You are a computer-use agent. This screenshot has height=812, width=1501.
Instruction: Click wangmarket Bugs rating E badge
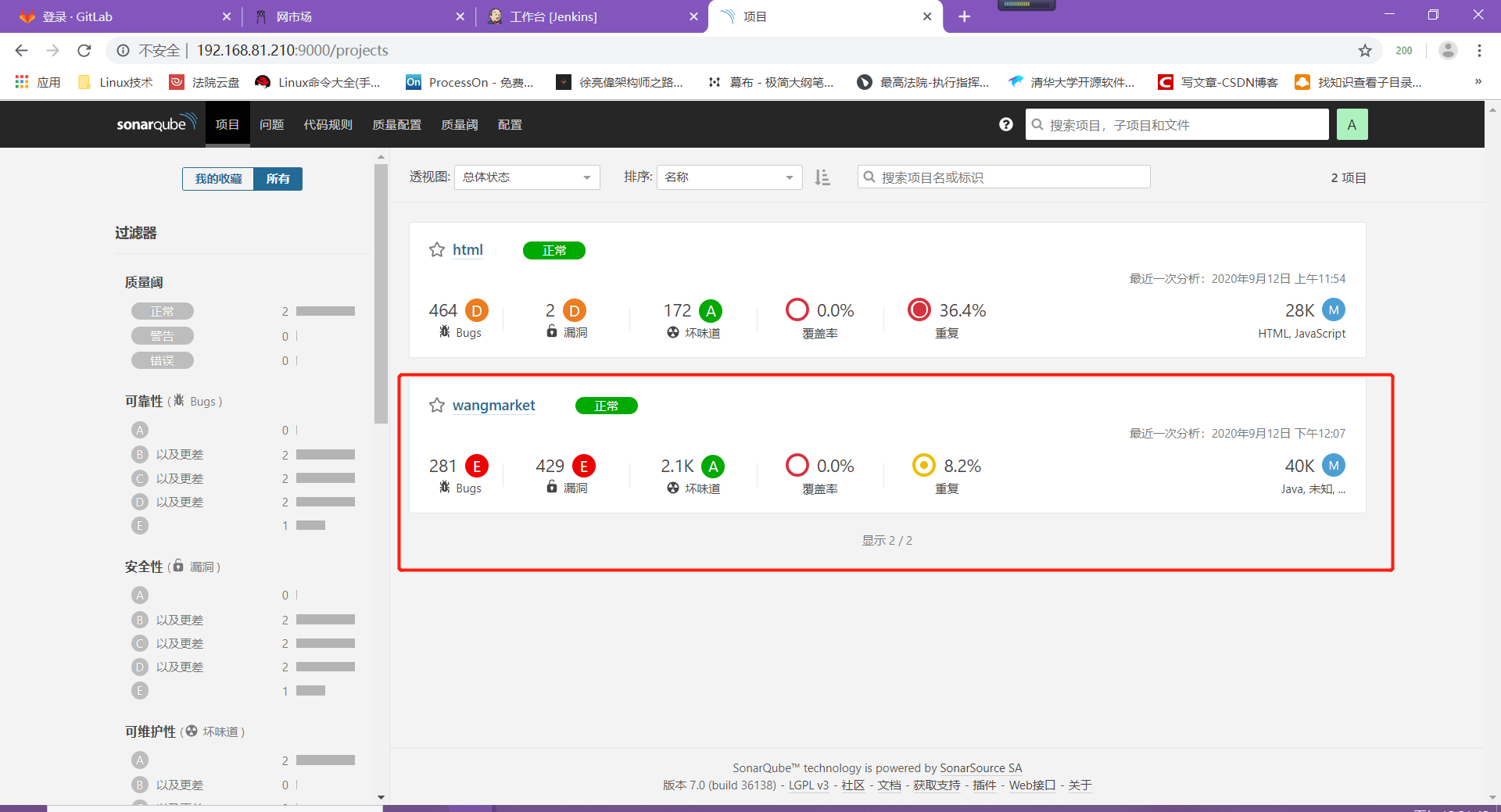coord(477,467)
